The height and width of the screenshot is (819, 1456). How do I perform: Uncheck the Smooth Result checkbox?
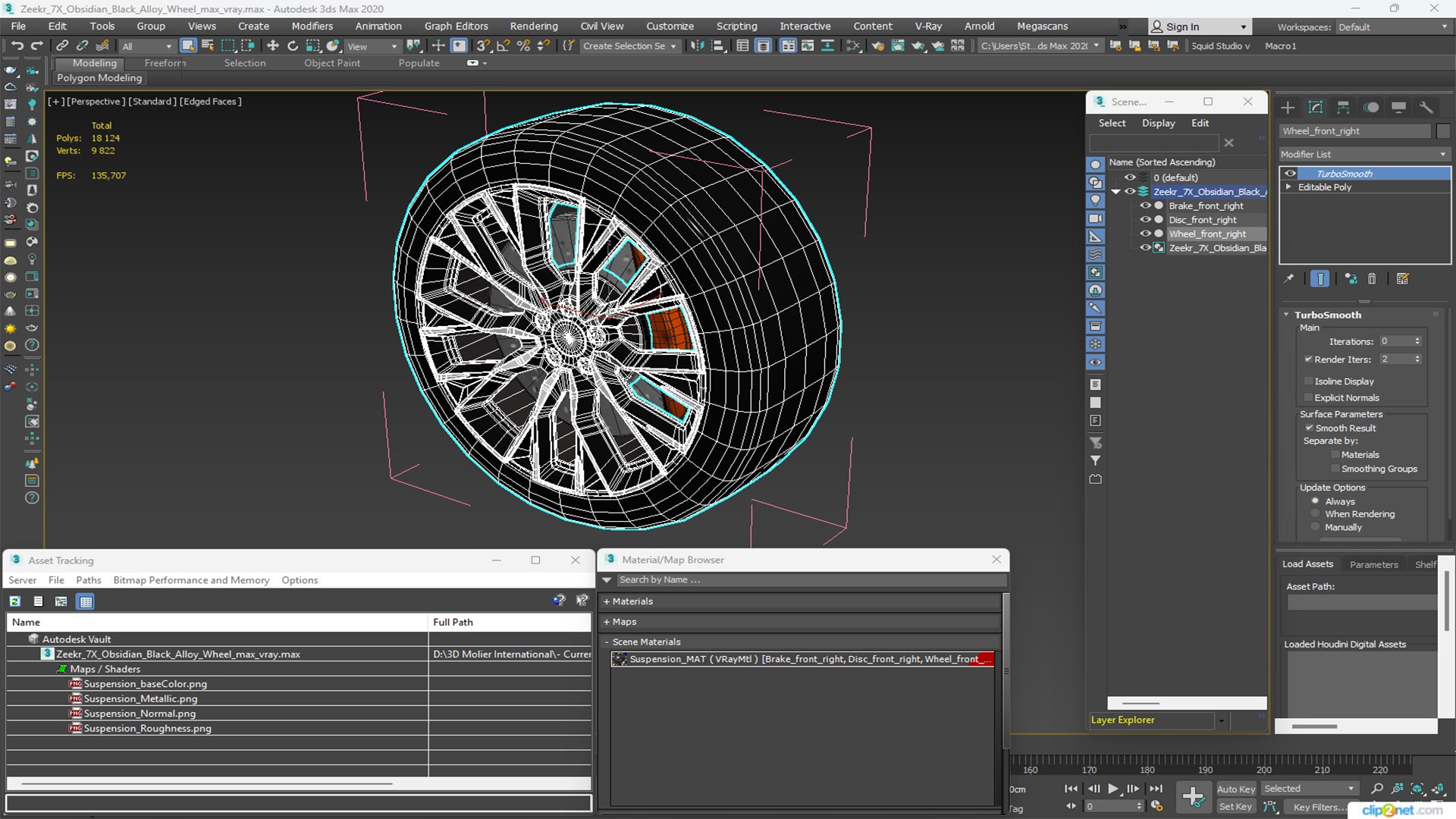click(1309, 428)
